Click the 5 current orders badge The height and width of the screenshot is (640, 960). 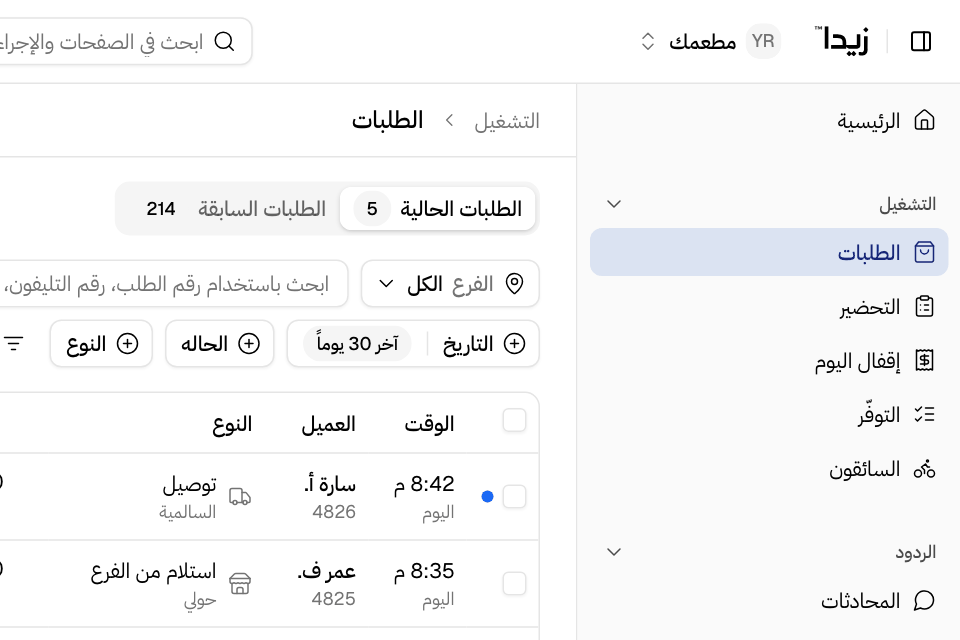372,209
